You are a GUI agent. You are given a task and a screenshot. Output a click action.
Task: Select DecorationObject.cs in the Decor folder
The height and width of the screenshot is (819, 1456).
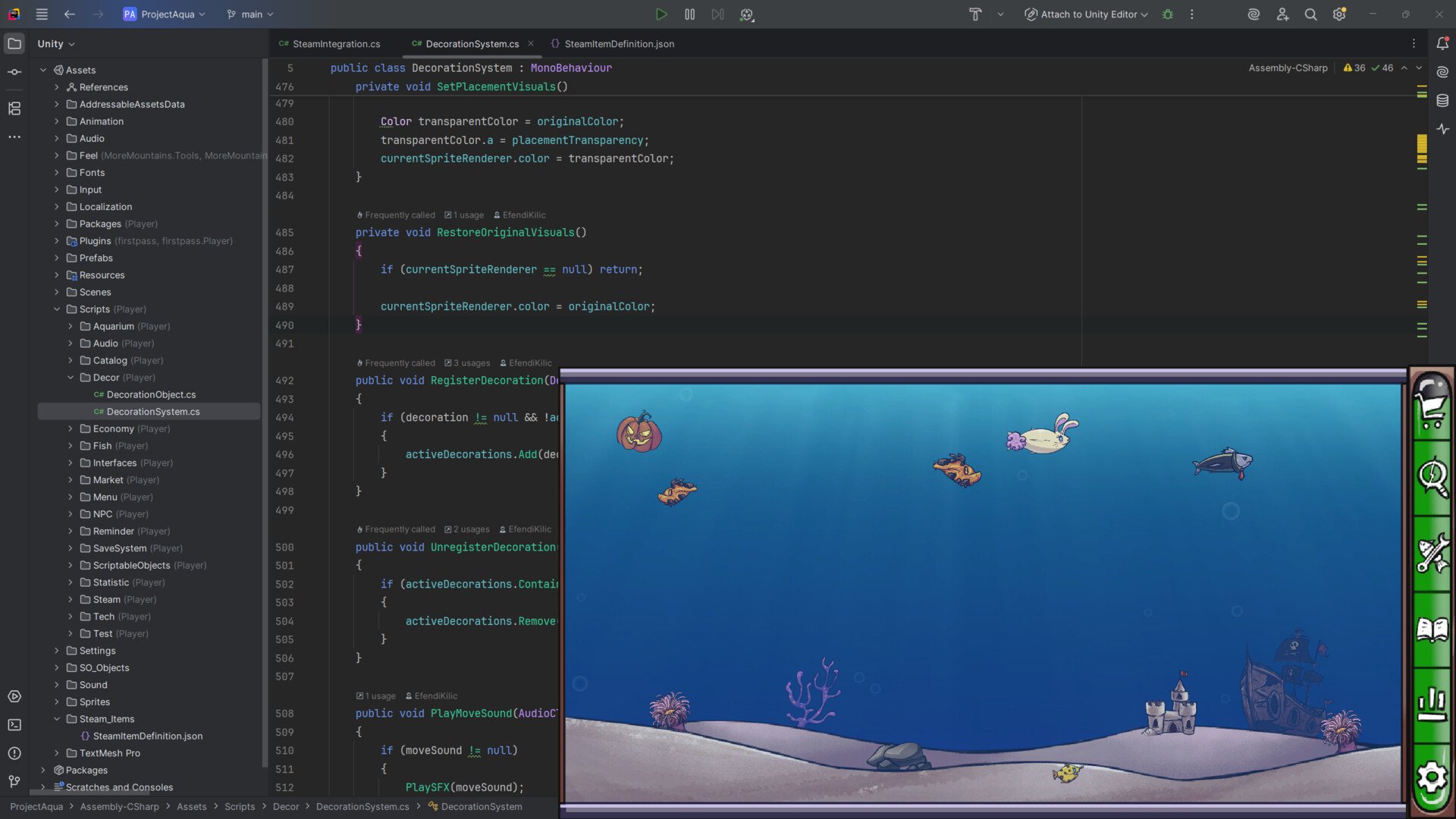coord(150,394)
